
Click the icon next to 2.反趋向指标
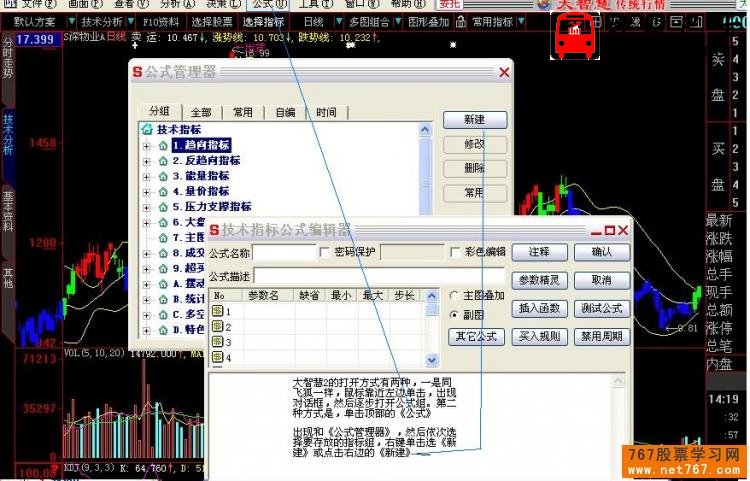pos(163,160)
